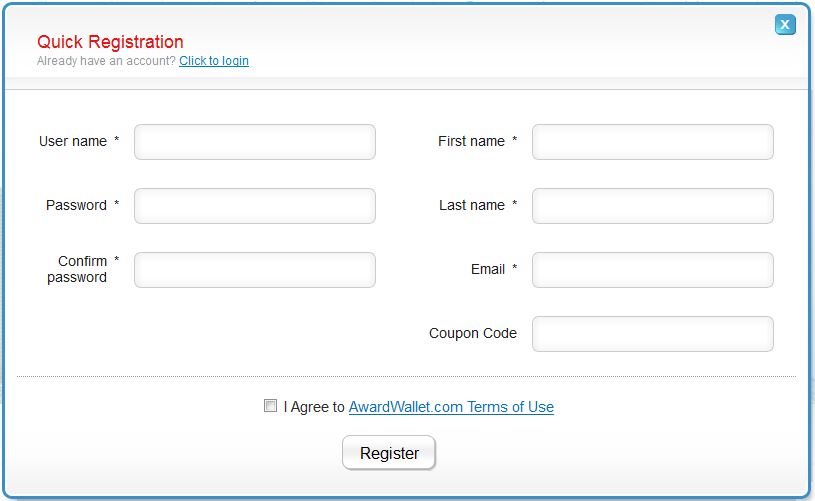The width and height of the screenshot is (815, 501).
Task: Check the I Agree terms checkbox
Action: click(270, 405)
